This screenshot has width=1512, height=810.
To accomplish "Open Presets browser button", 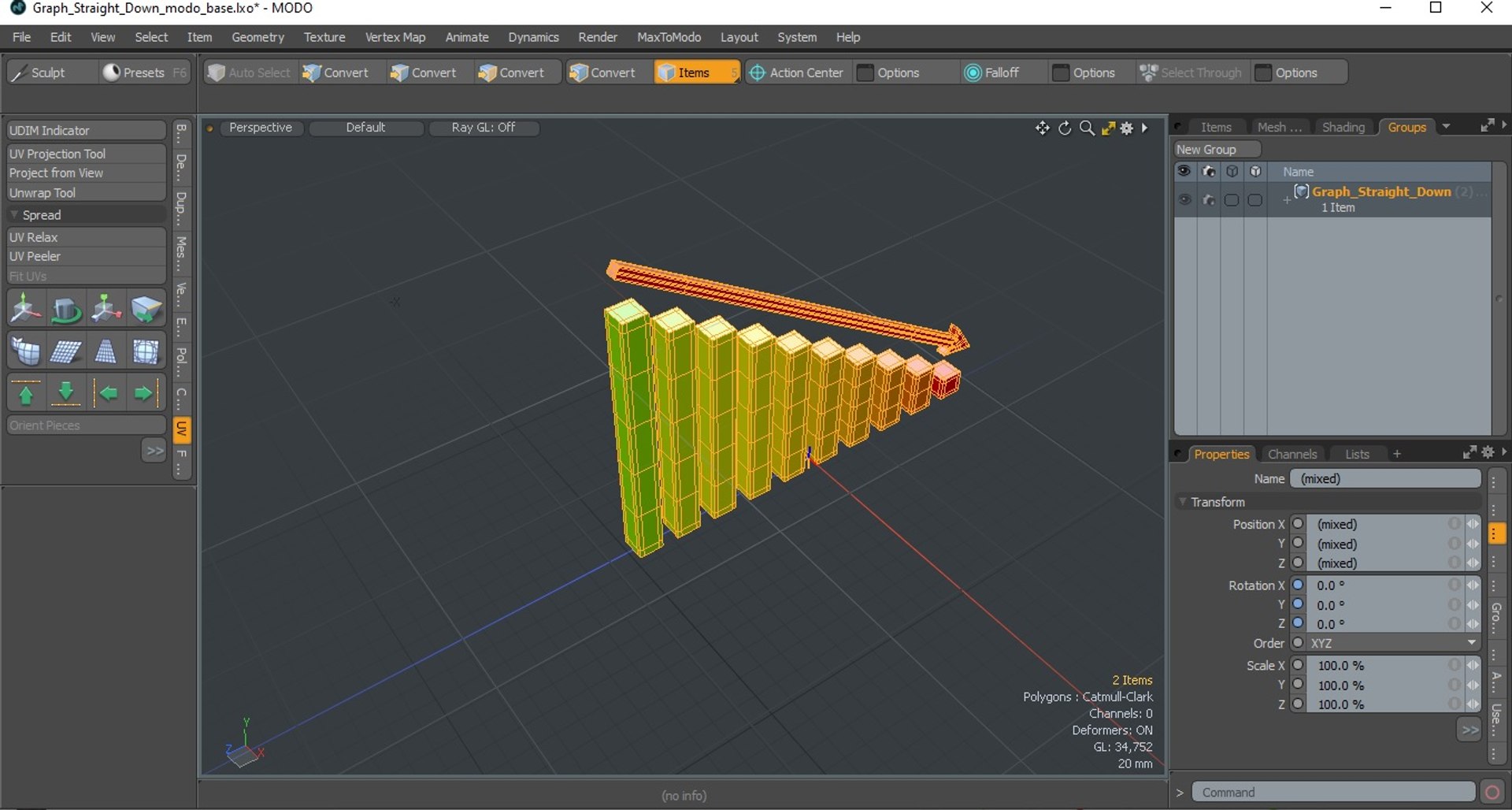I will 145,72.
